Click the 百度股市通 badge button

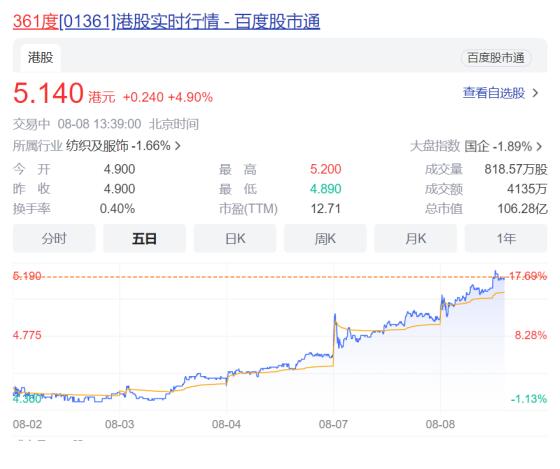[x=496, y=58]
